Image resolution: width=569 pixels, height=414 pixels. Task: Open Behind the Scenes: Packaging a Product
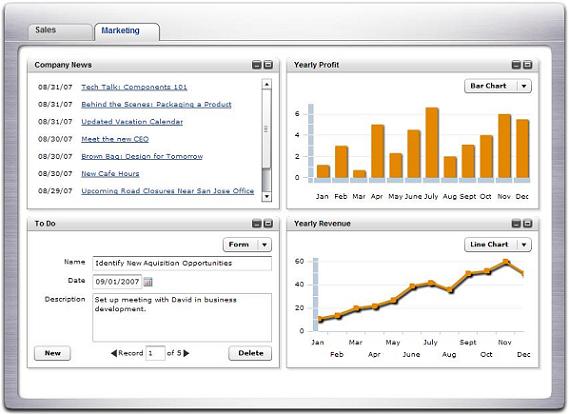156,104
